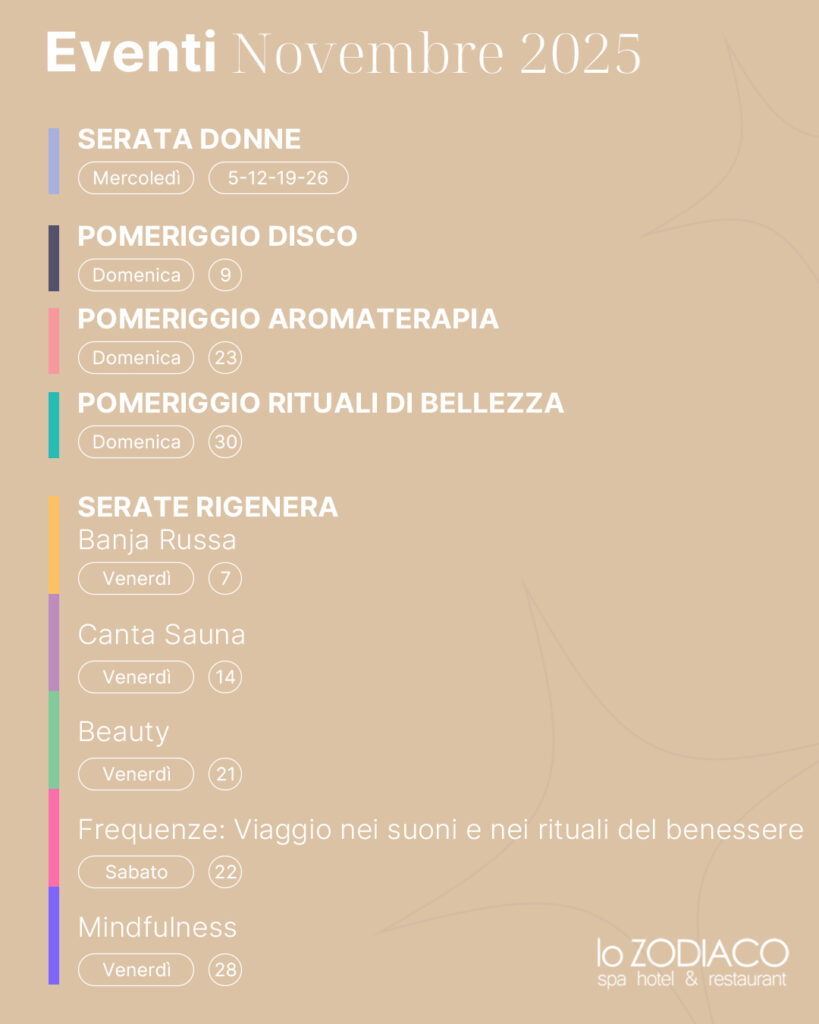Click the date circle 22
Image resolution: width=819 pixels, height=1024 pixels.
[225, 872]
